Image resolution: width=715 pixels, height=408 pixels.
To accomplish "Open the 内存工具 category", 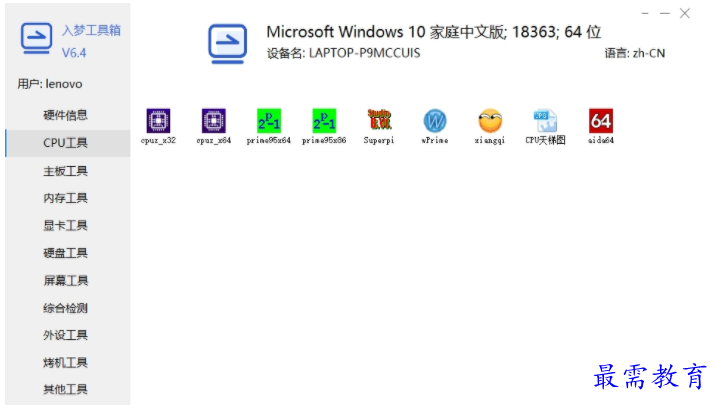I will [65, 198].
